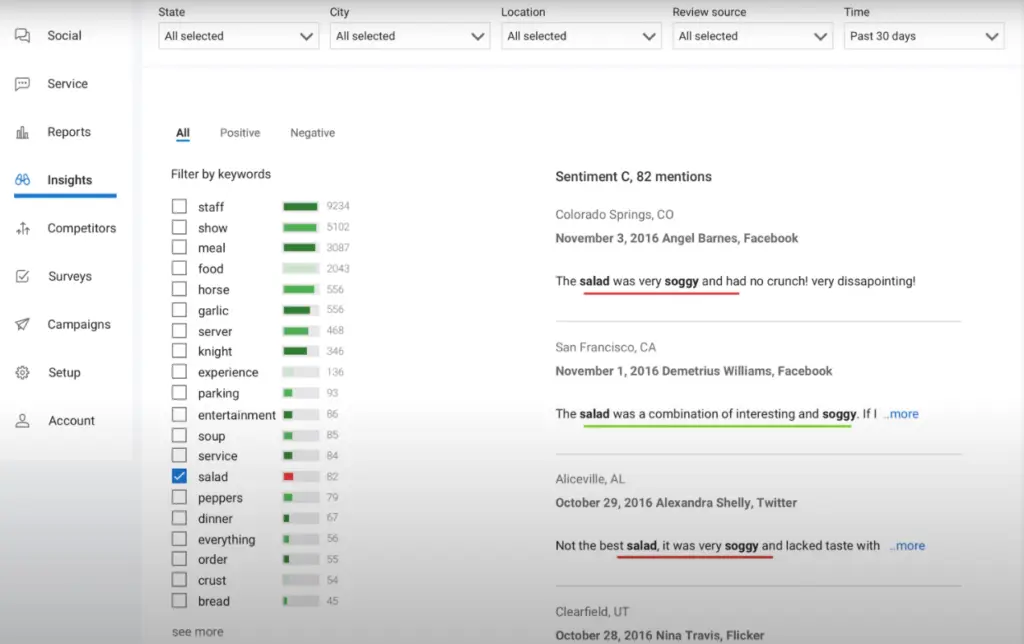Click the Surveys checkbox icon
Image resolution: width=1024 pixels, height=644 pixels.
click(22, 277)
